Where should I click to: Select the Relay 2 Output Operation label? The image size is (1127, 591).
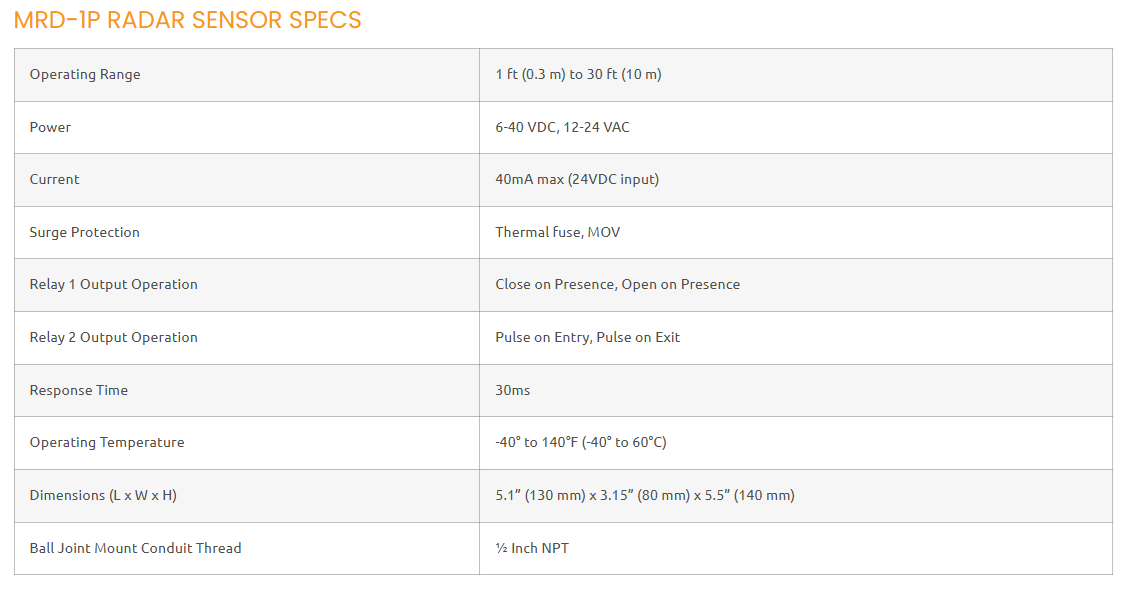[113, 338]
